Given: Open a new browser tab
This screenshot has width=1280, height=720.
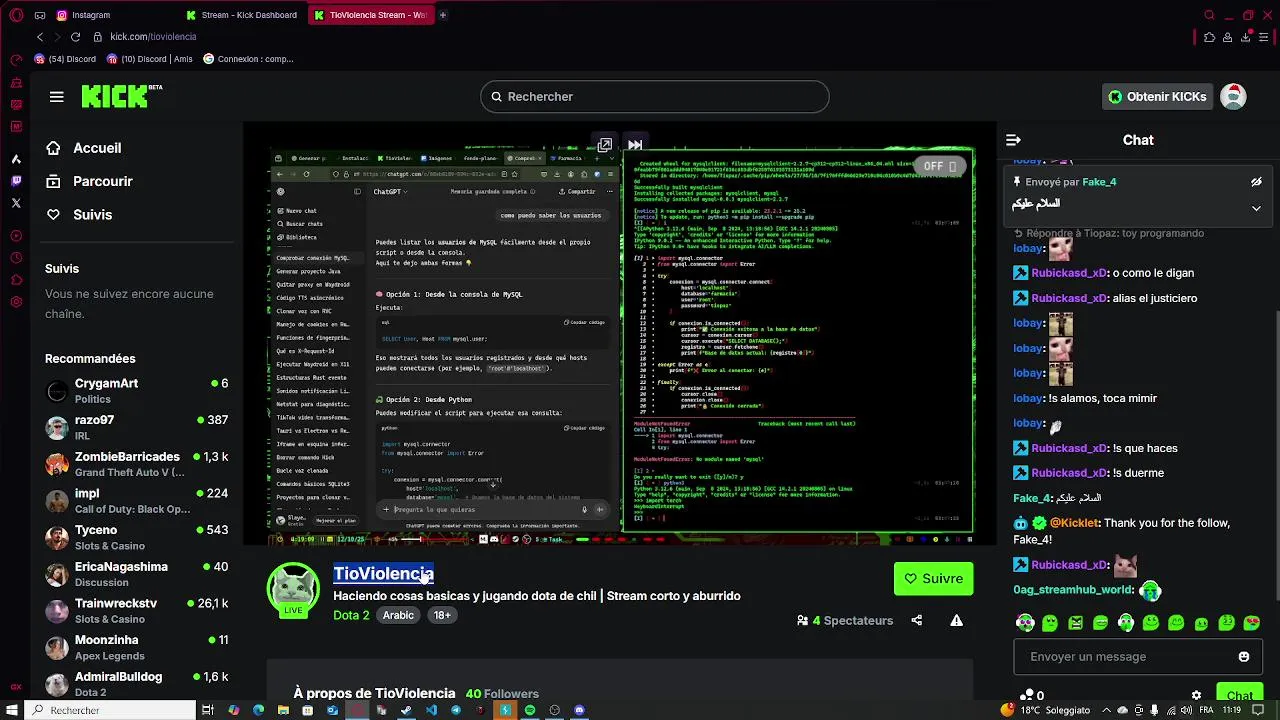Looking at the screenshot, I should [x=443, y=15].
